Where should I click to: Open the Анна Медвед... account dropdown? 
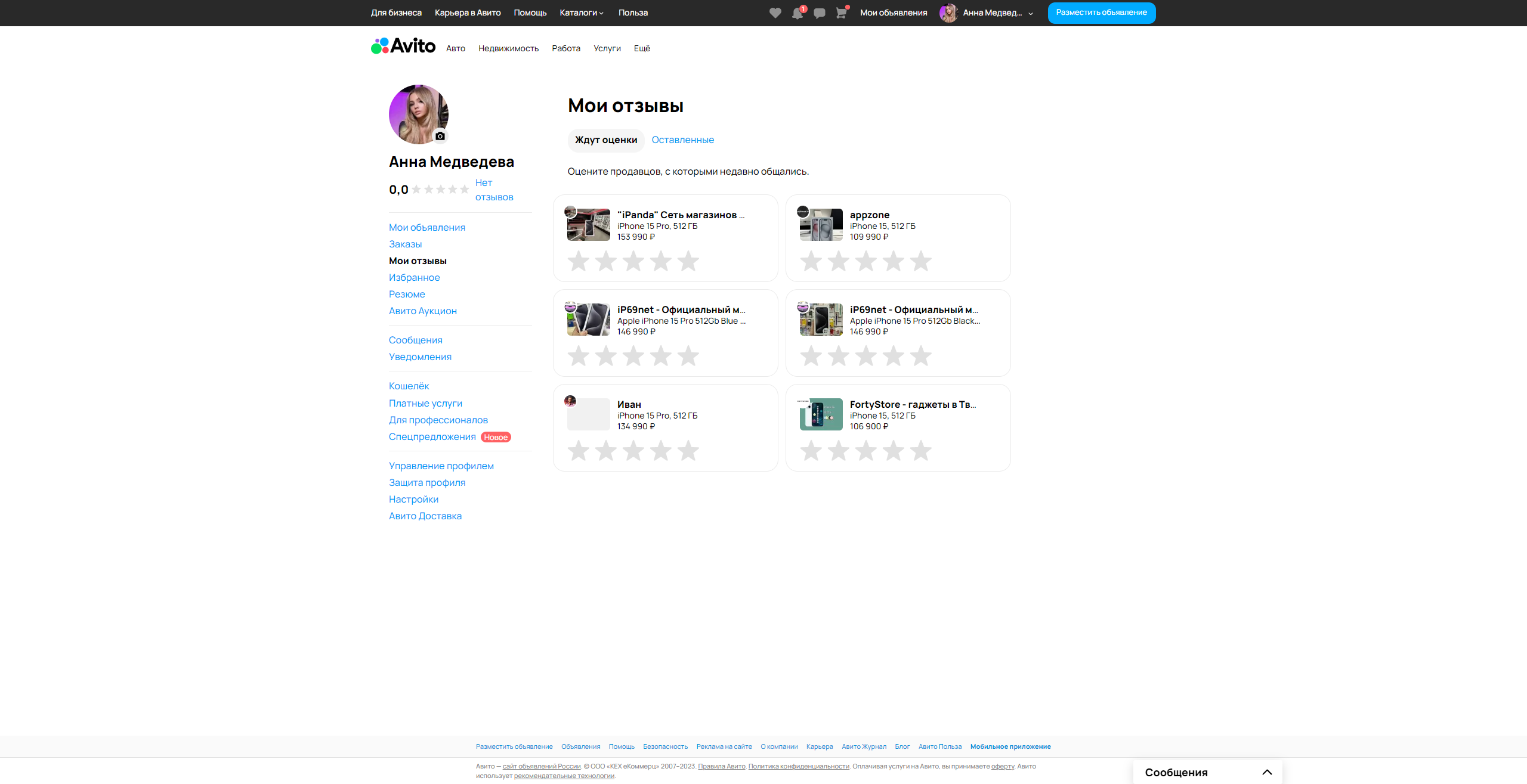[x=998, y=13]
